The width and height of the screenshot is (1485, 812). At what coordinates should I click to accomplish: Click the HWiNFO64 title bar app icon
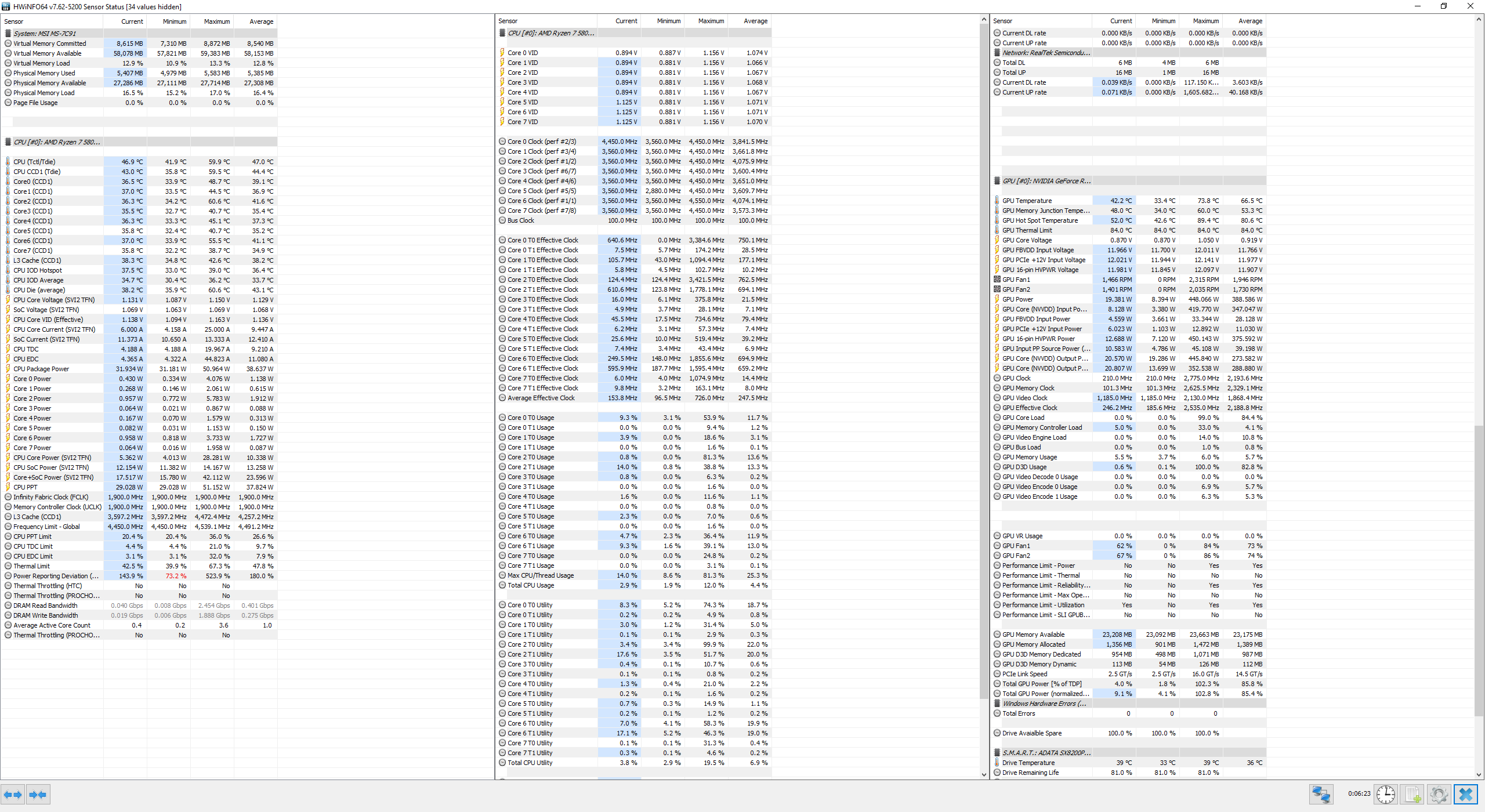coord(6,6)
